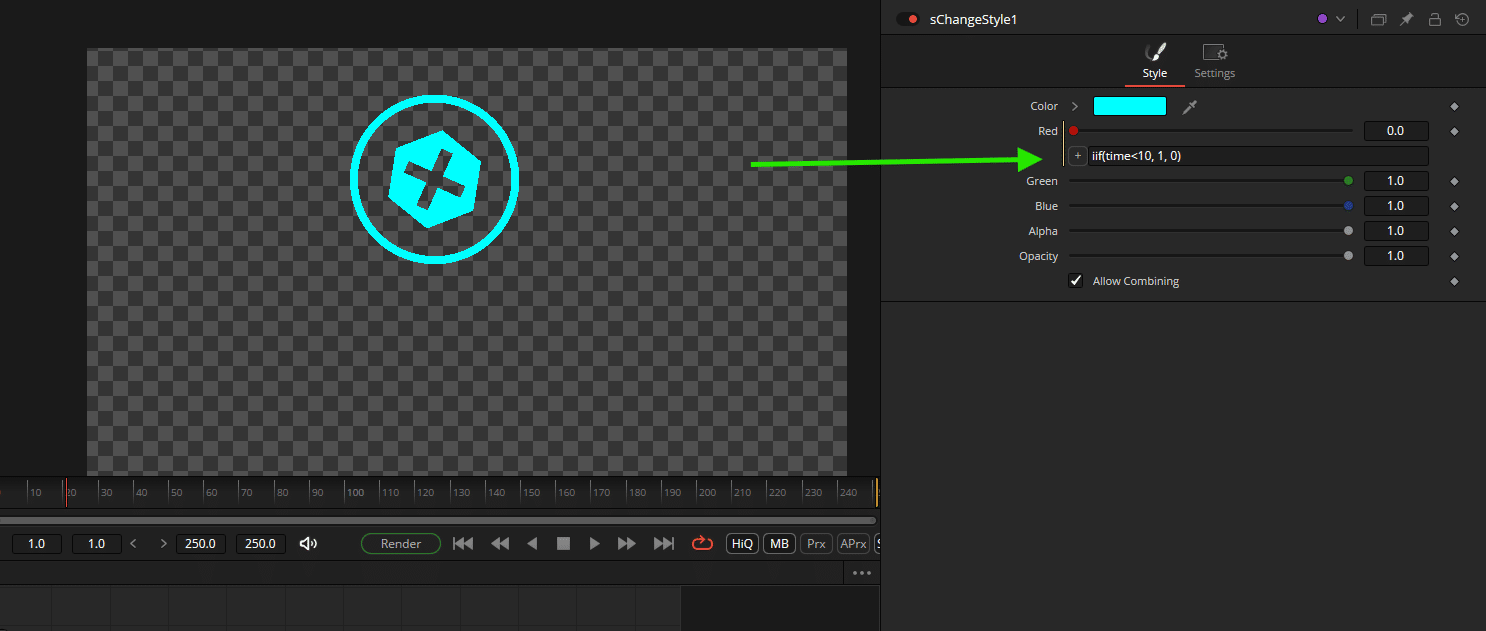Disable the Allow Combining option
1486x631 pixels.
[x=1075, y=280]
